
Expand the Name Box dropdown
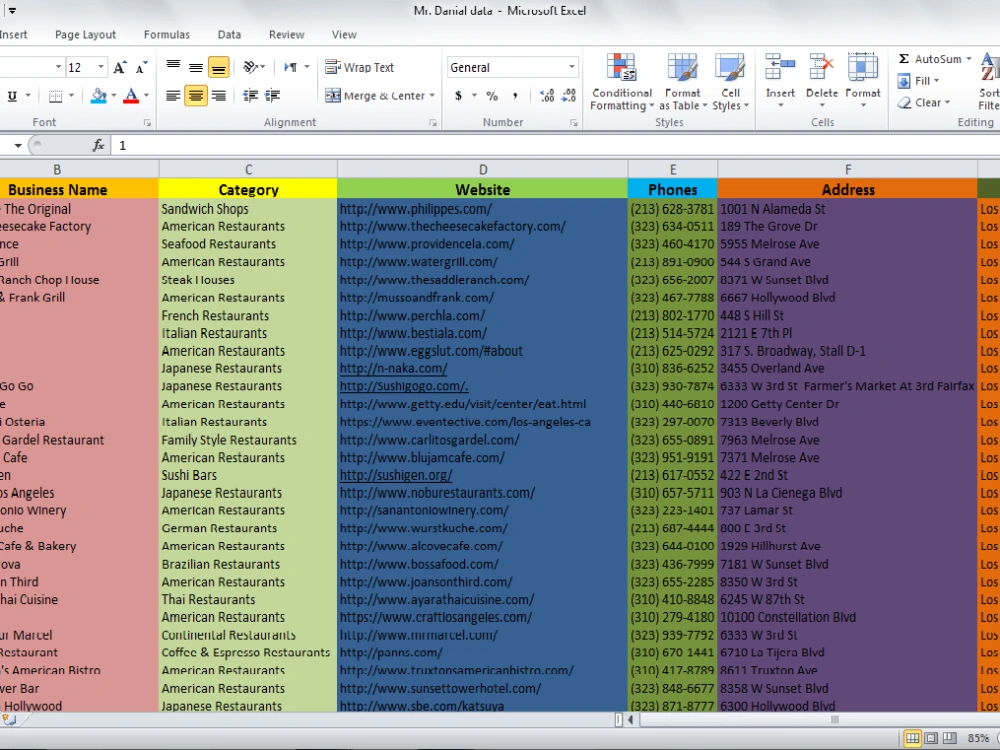pyautogui.click(x=18, y=145)
